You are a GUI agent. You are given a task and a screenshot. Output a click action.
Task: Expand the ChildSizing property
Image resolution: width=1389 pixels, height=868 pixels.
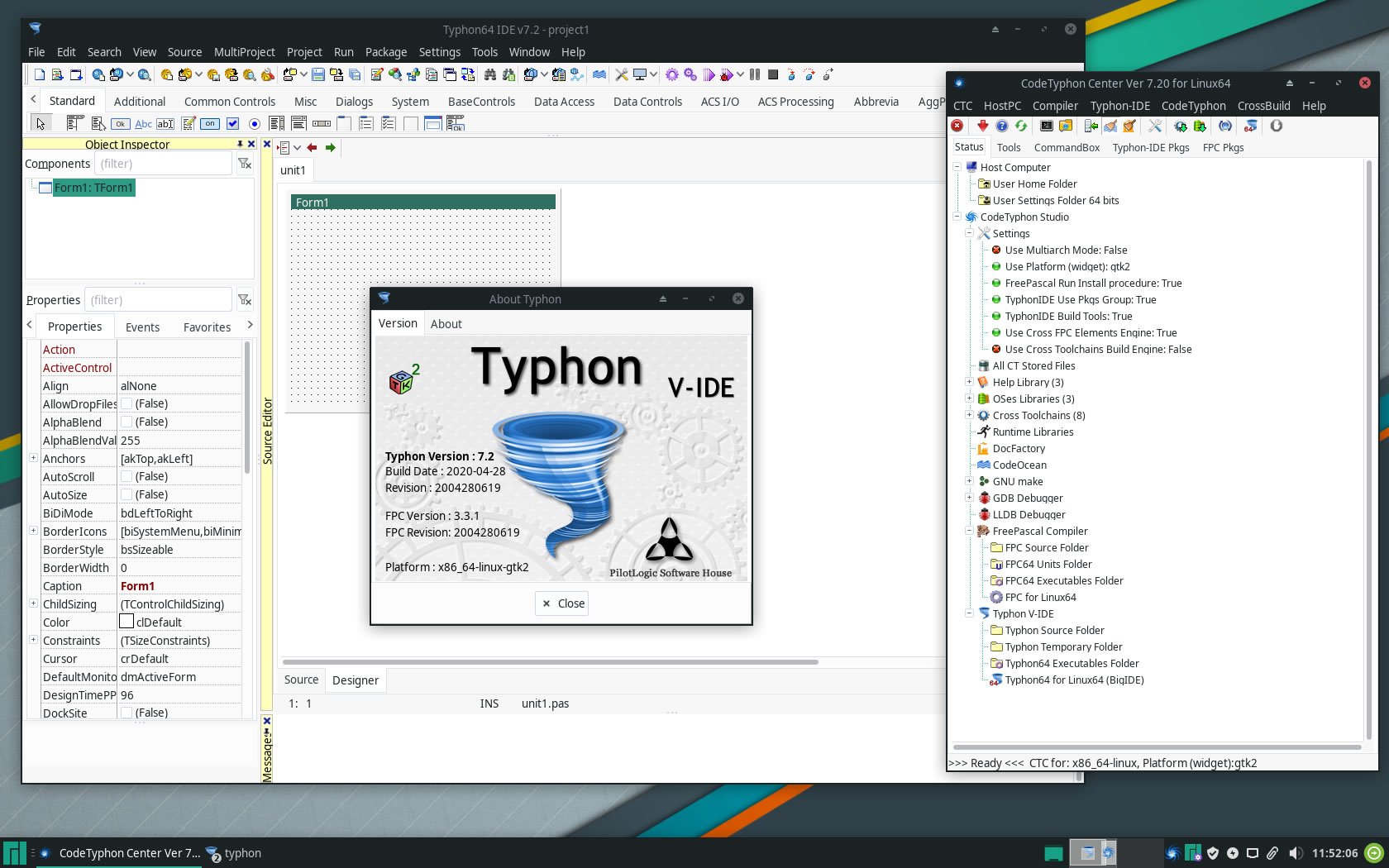click(33, 603)
